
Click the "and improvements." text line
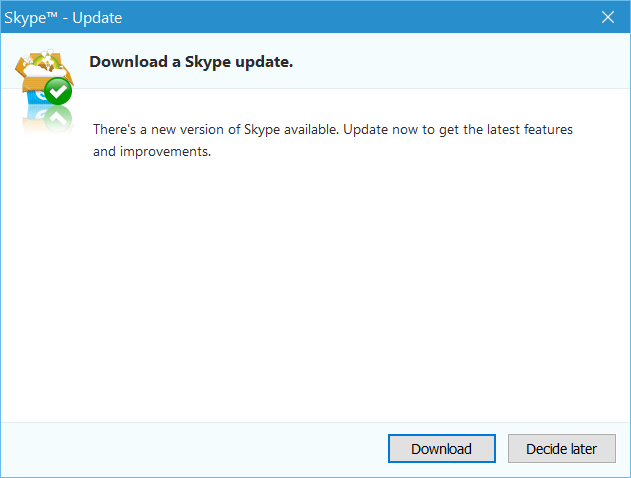click(x=152, y=153)
